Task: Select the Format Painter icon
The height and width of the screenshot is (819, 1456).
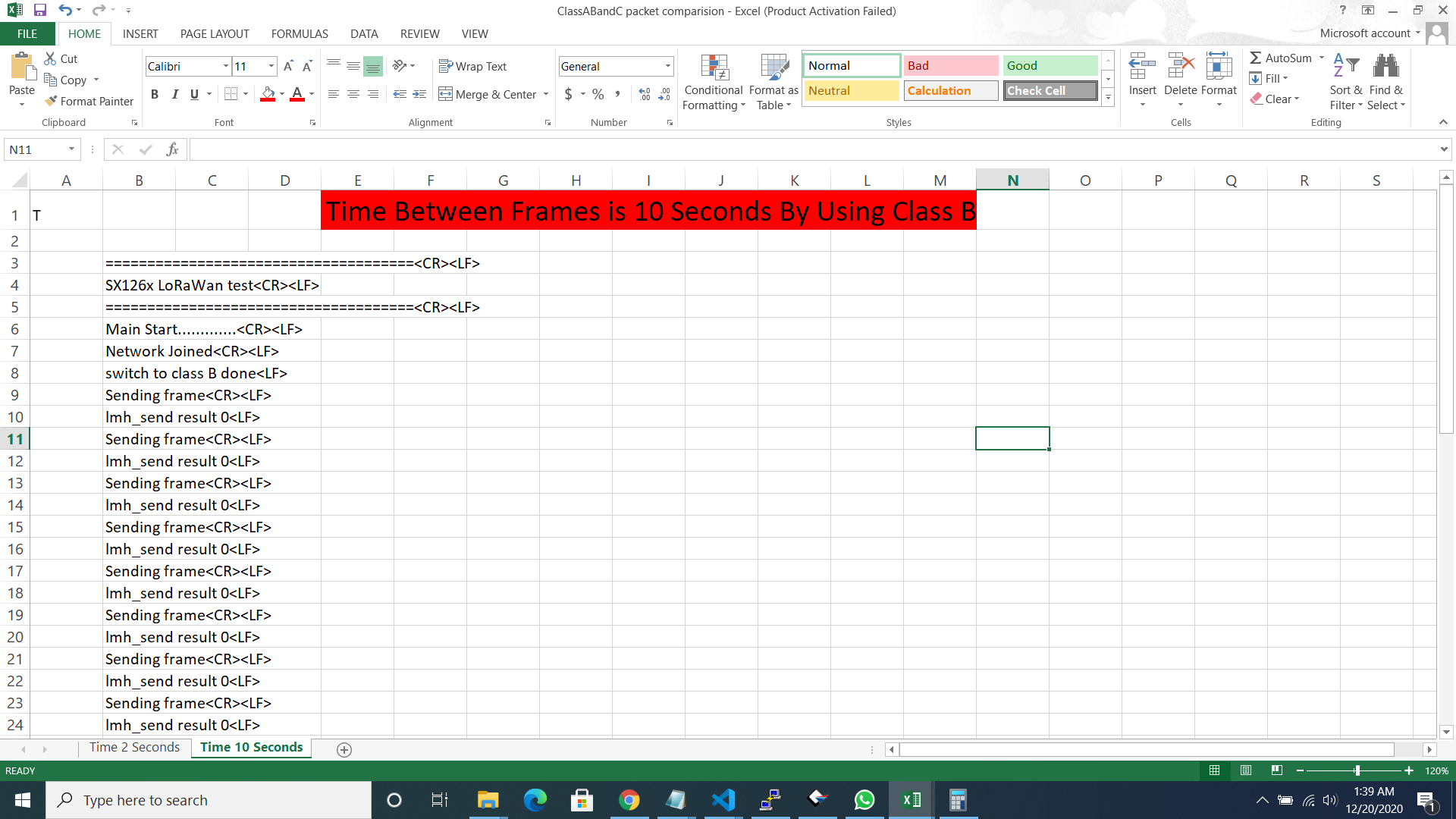Action: click(51, 101)
